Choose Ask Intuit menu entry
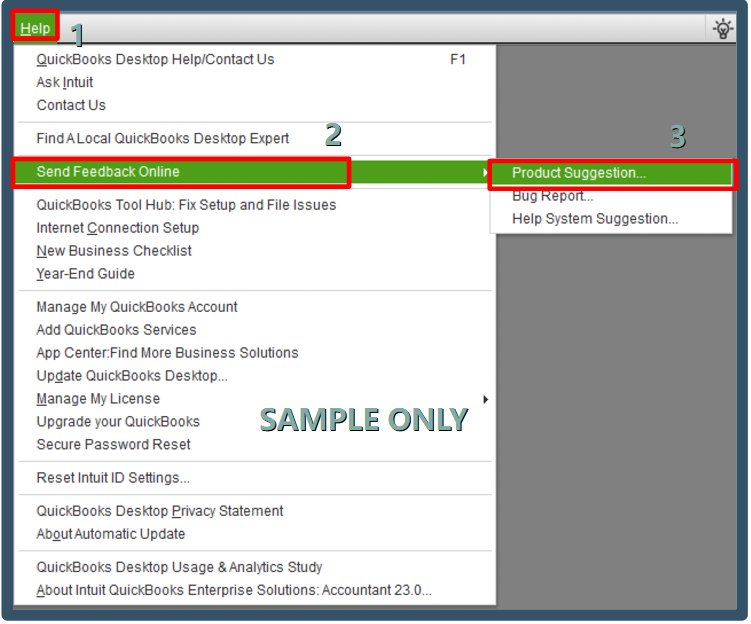The image size is (751, 624). coord(65,82)
